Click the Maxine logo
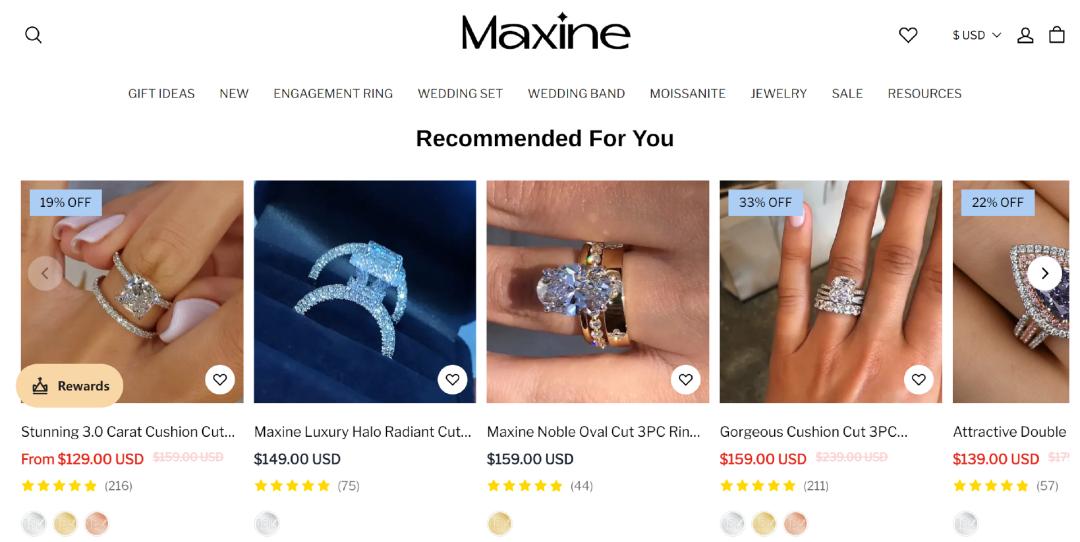This screenshot has height=542, width=1080. pyautogui.click(x=546, y=32)
